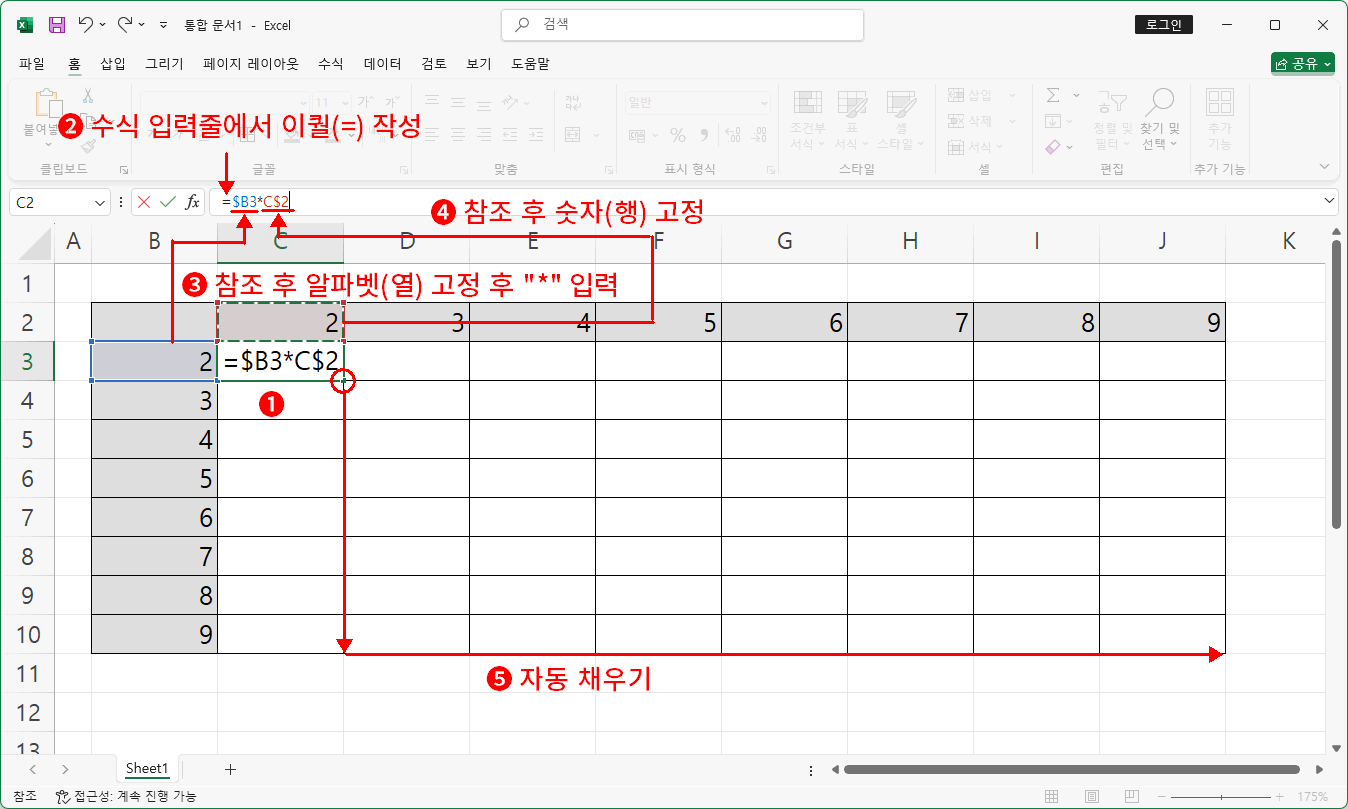1348x809 pixels.
Task: Click the Save icon in title bar
Action: click(57, 24)
